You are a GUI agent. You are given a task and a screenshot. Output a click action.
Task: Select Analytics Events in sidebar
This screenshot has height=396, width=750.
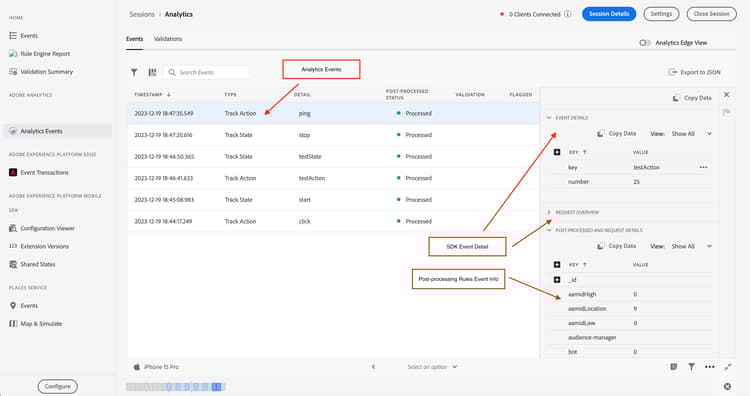pyautogui.click(x=58, y=131)
